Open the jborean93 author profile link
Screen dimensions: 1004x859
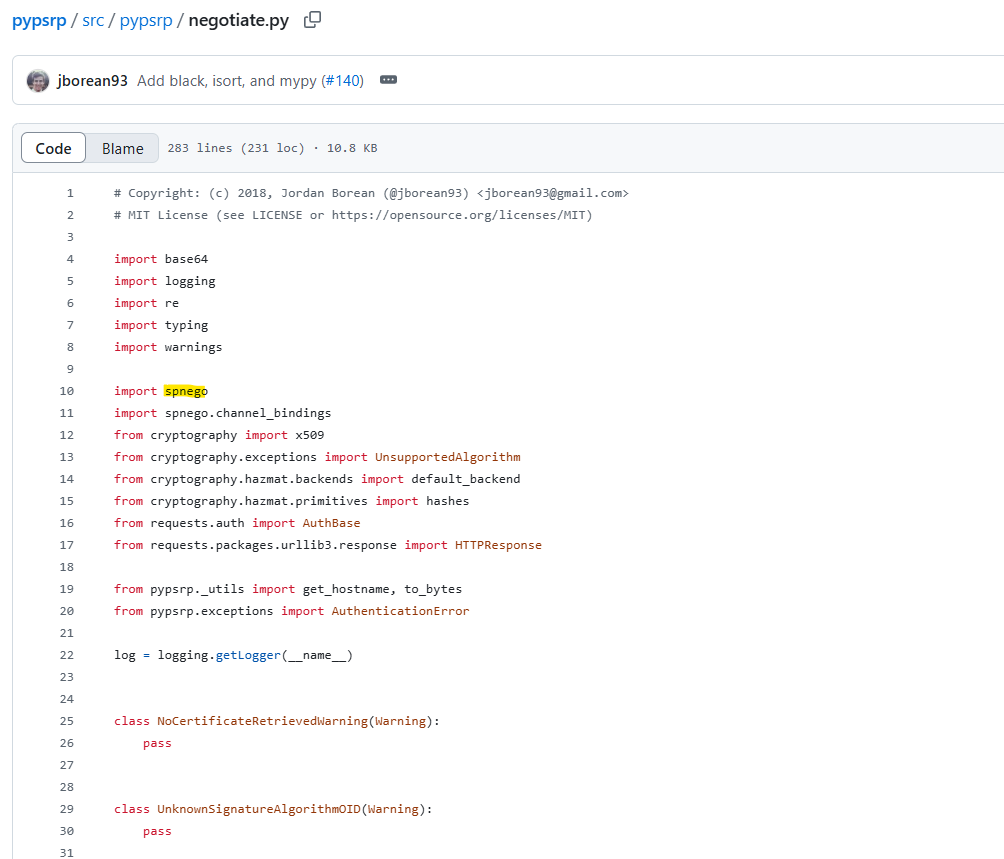click(92, 81)
